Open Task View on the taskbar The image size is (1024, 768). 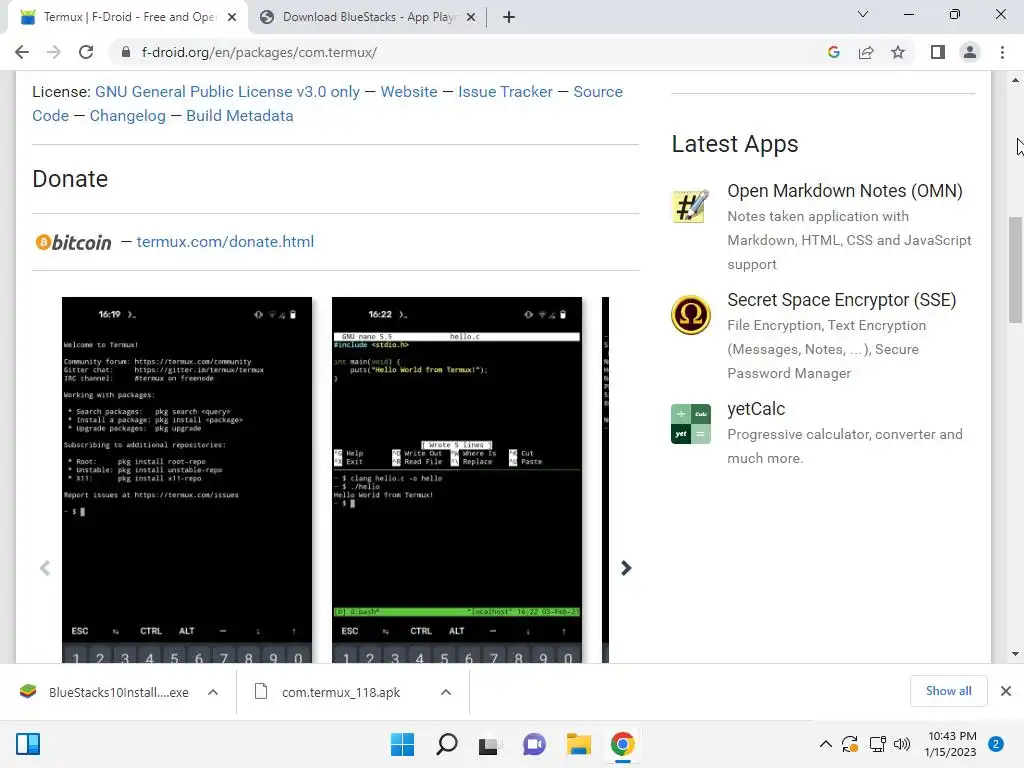point(489,744)
